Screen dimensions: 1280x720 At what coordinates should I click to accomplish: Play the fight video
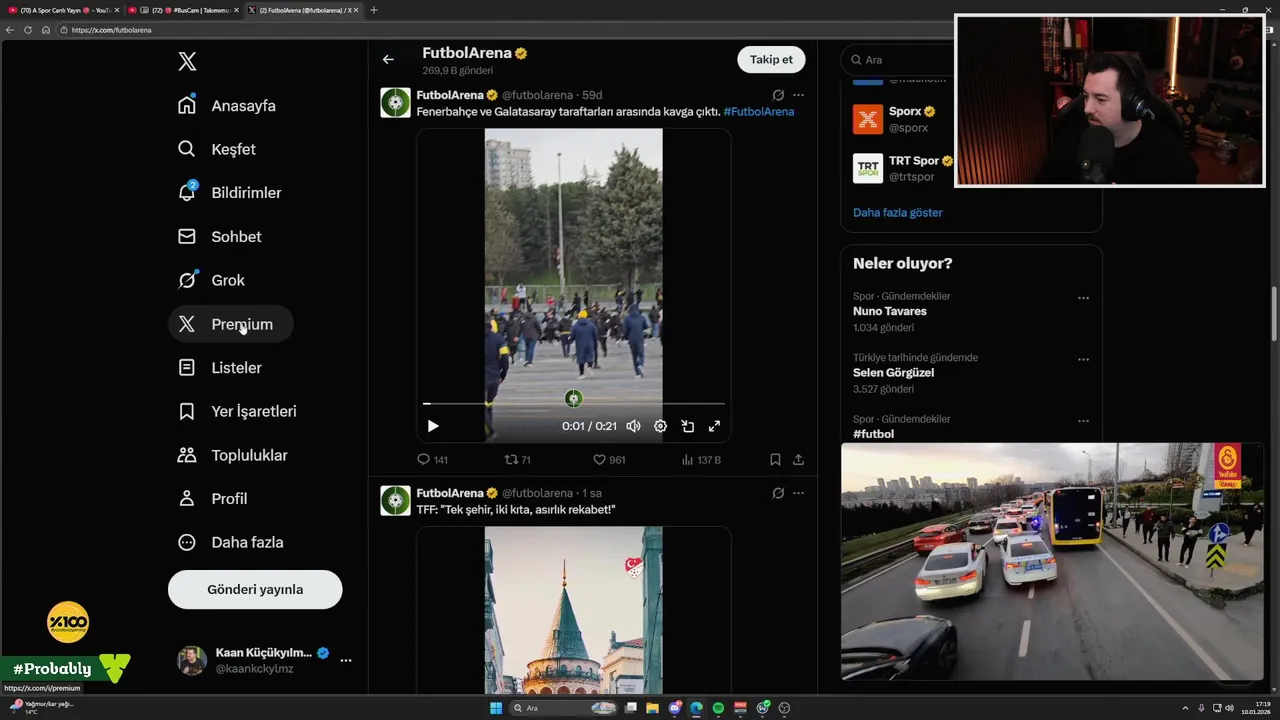point(433,426)
